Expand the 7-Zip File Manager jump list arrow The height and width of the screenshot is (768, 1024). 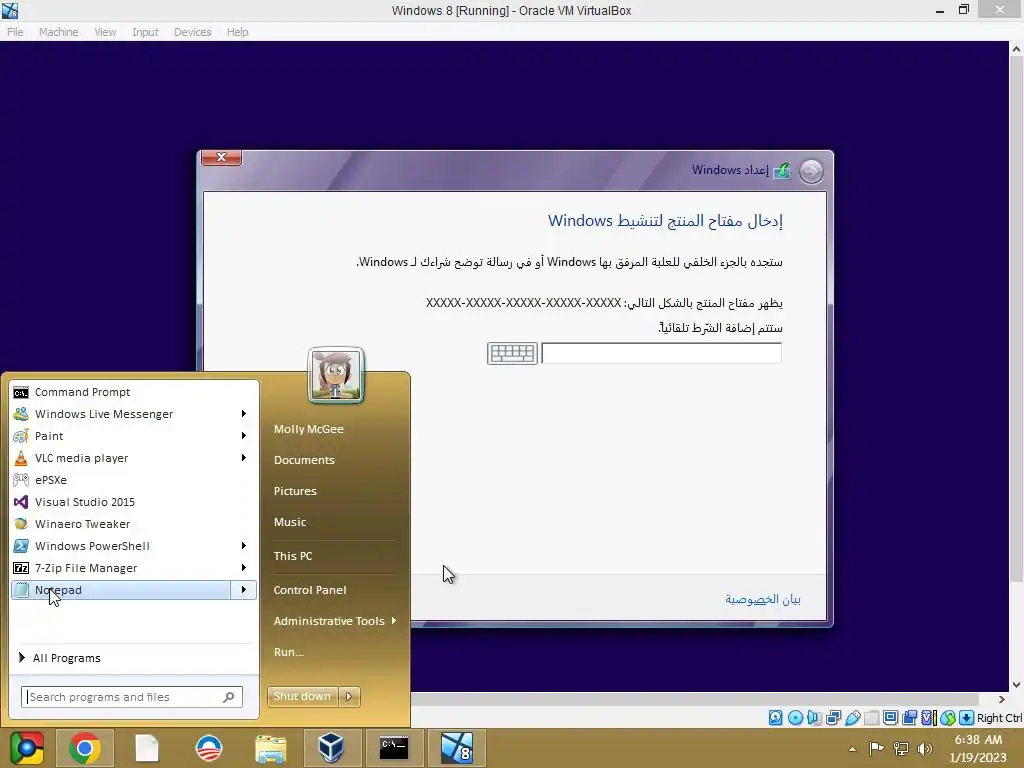244,568
